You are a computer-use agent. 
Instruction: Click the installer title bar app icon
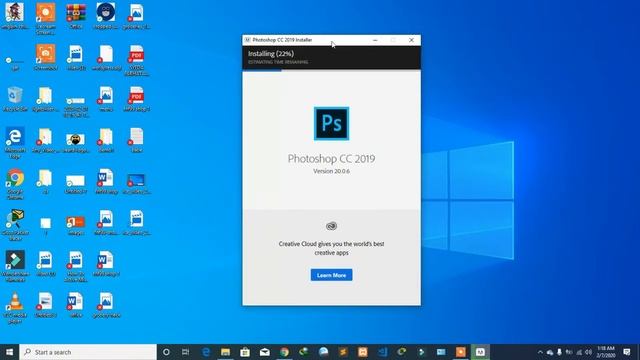[247, 40]
